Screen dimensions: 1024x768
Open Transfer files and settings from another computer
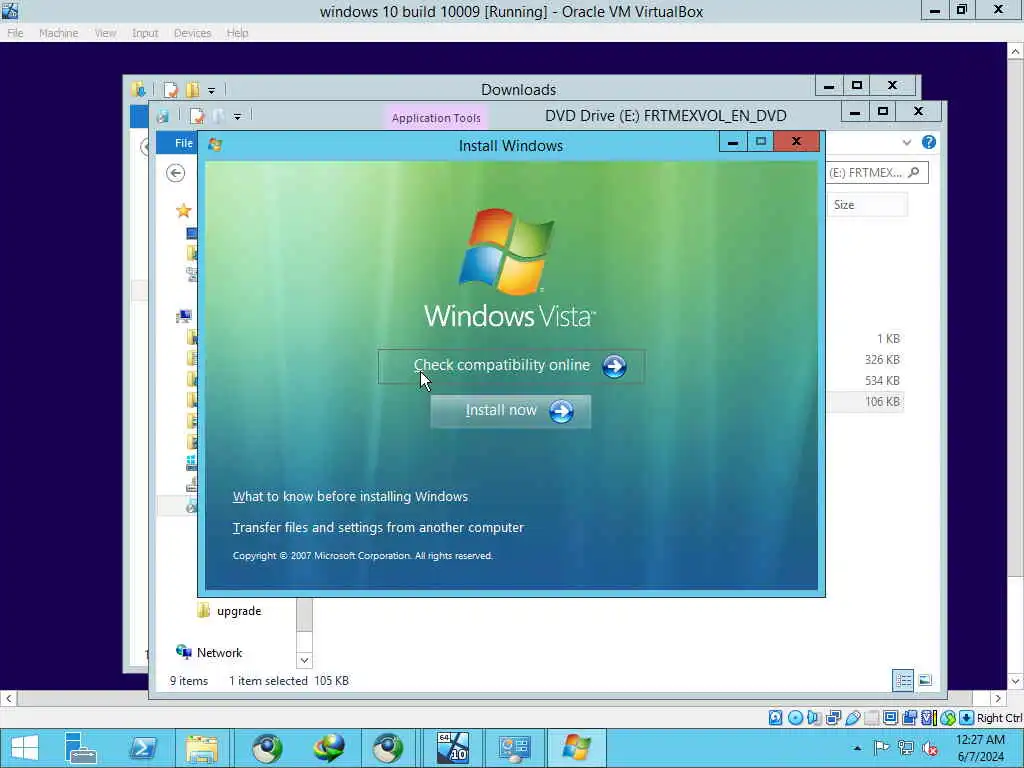378,527
